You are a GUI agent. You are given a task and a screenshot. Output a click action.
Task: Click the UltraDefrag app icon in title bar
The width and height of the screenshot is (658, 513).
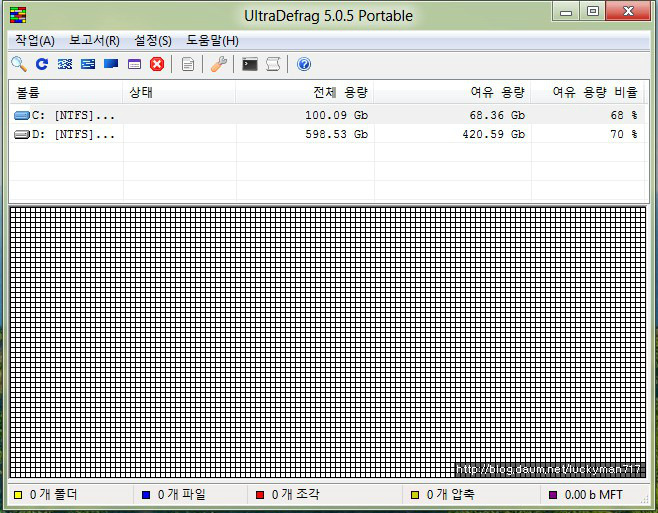click(18, 15)
